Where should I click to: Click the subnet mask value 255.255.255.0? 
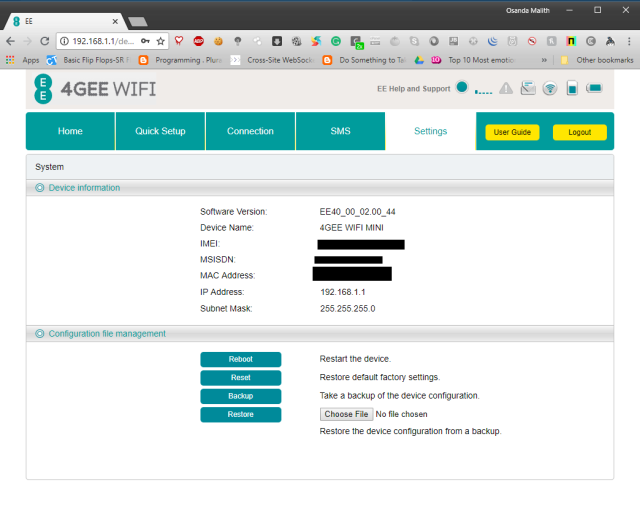348,308
